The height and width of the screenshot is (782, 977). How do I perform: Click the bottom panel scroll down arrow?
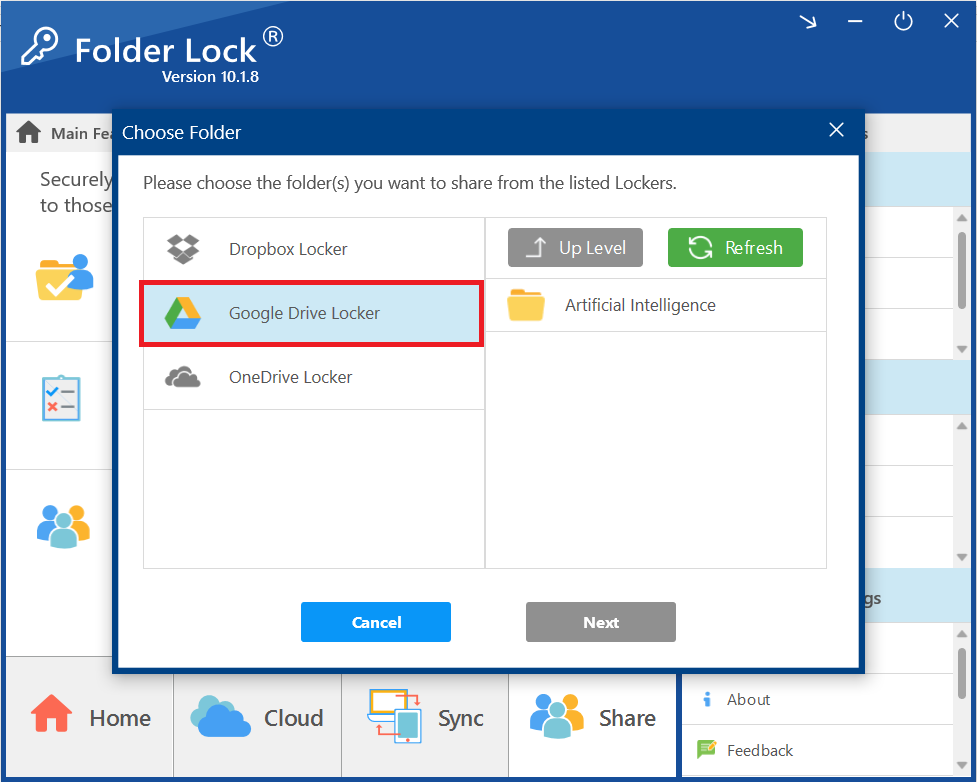[x=962, y=766]
